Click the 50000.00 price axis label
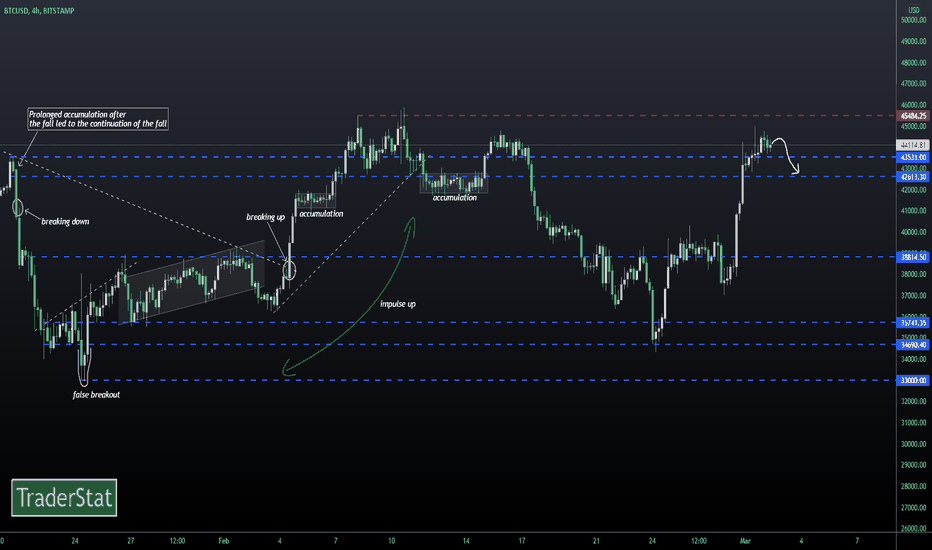 point(914,20)
